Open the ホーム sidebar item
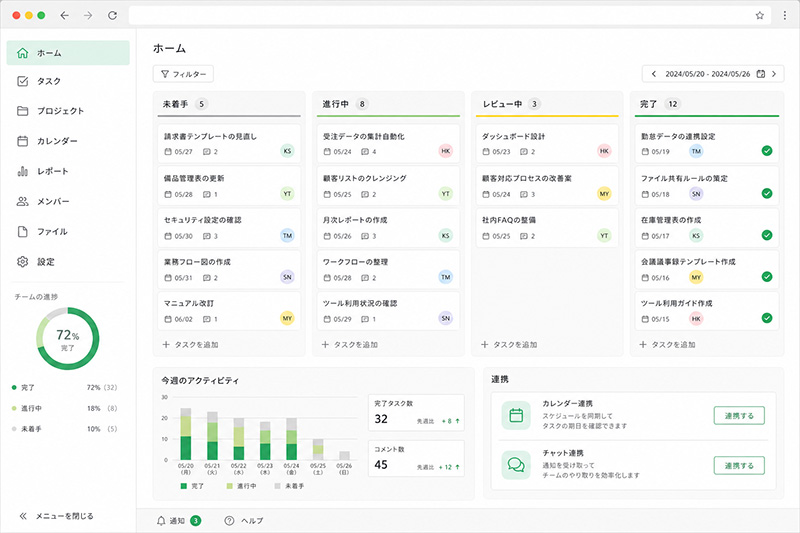This screenshot has height=533, width=800. pos(68,53)
